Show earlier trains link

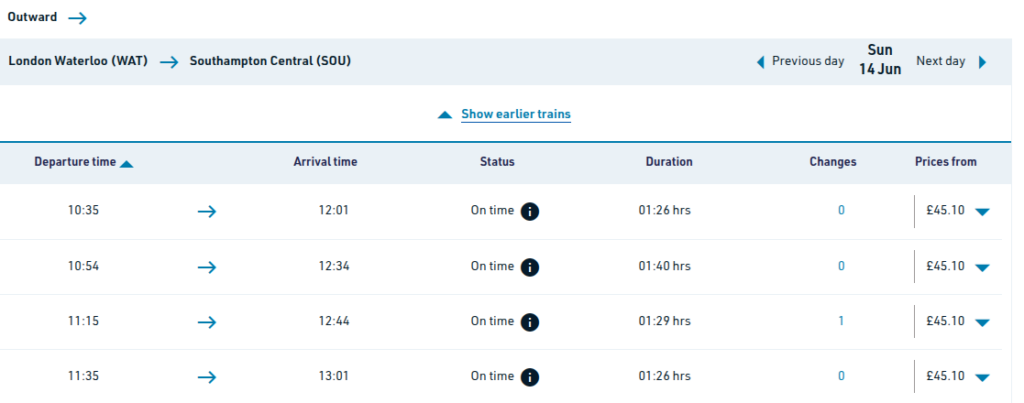[x=515, y=114]
